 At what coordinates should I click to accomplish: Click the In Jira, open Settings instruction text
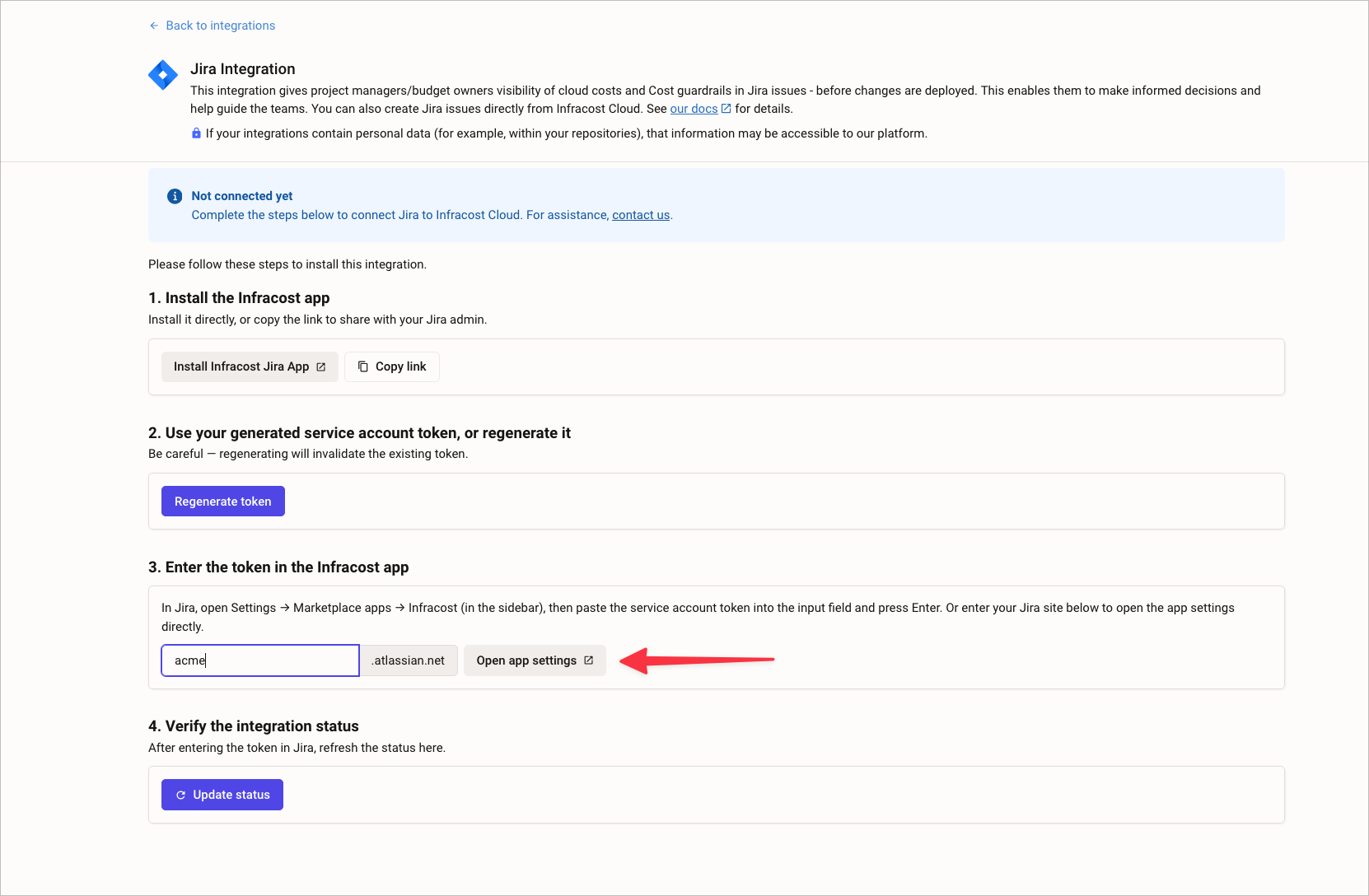pyautogui.click(x=698, y=617)
